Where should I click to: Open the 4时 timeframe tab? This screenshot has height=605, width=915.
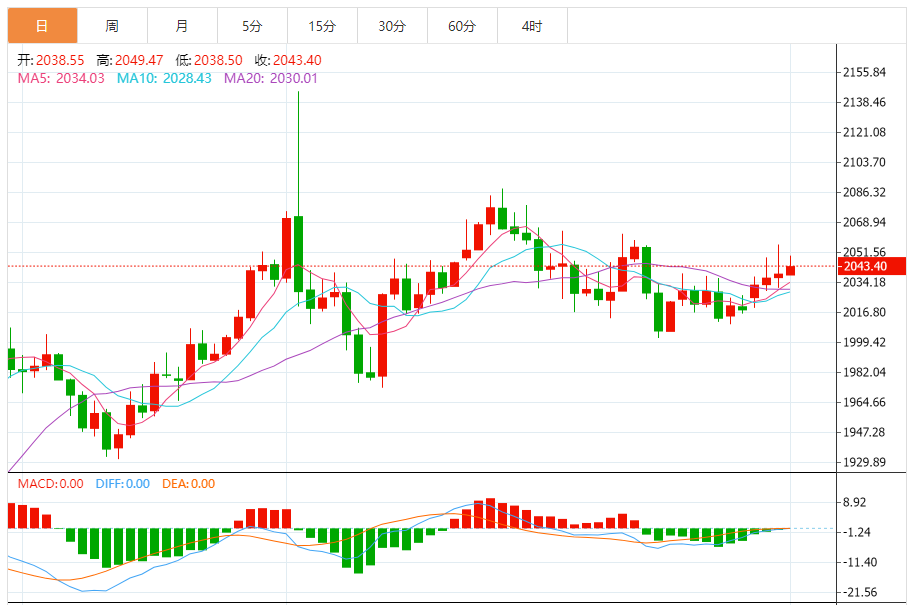[532, 26]
